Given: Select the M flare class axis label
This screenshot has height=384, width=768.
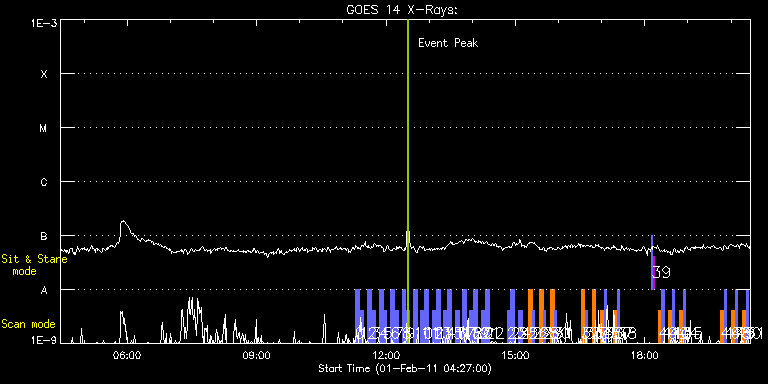Looking at the screenshot, I should coord(44,128).
